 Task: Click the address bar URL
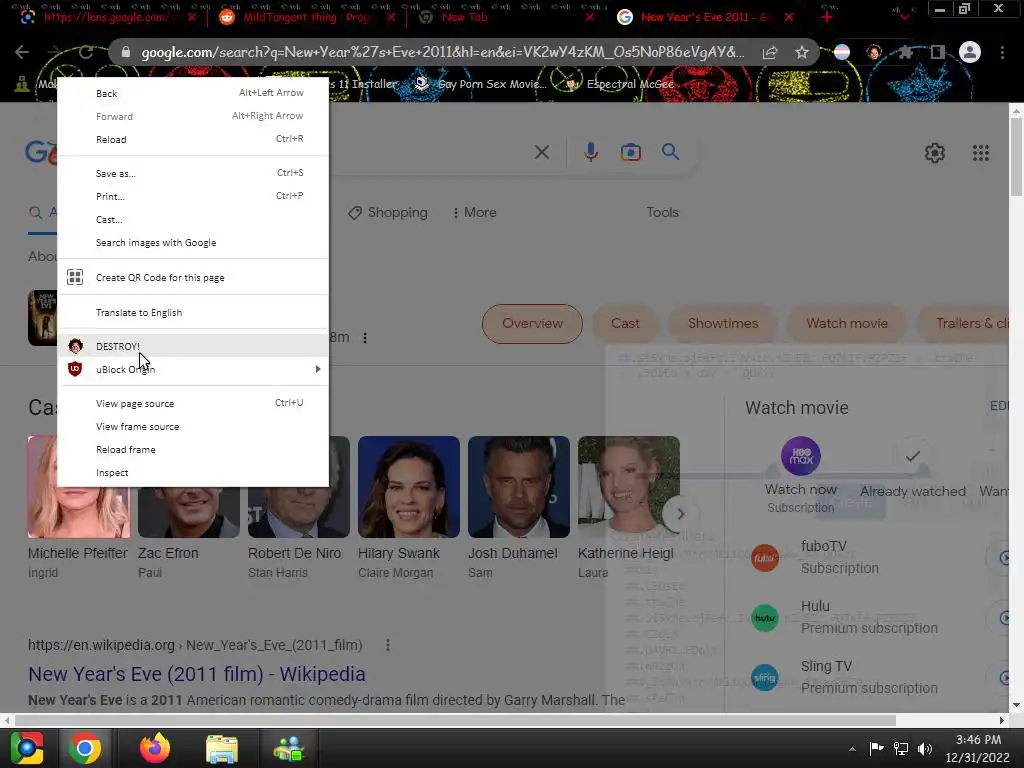pyautogui.click(x=442, y=52)
